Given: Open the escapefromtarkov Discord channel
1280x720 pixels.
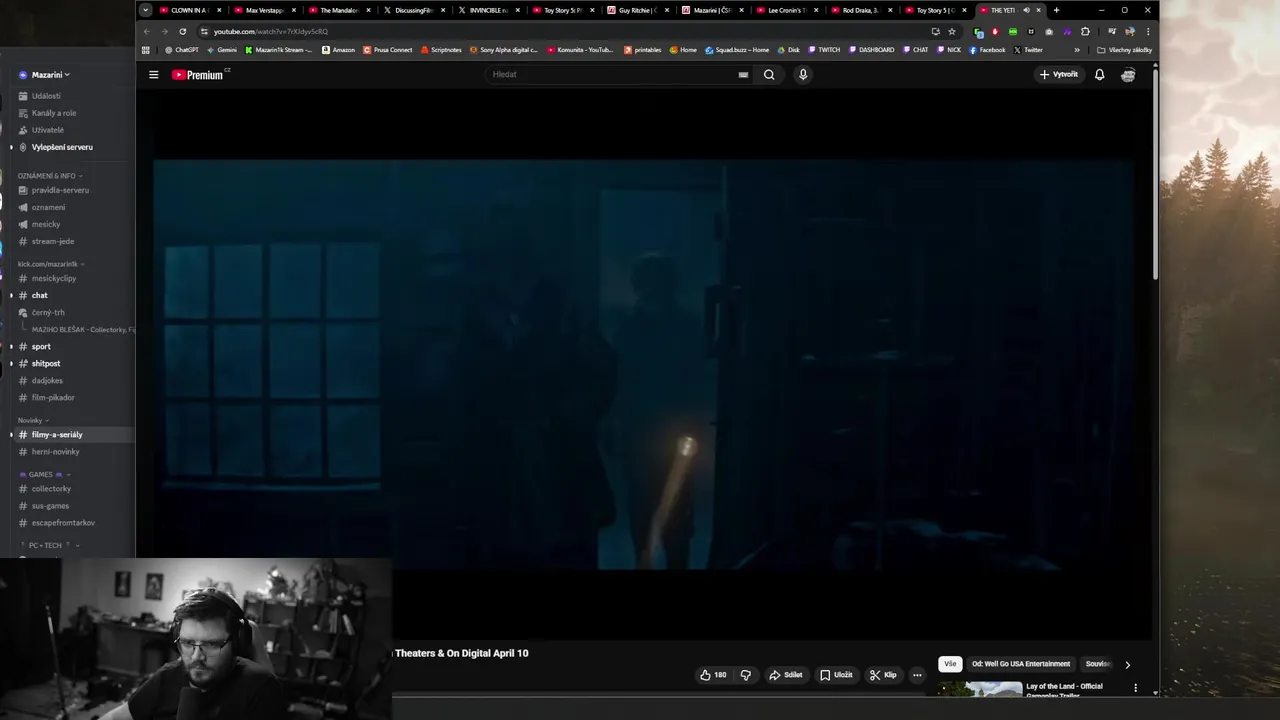Looking at the screenshot, I should pyautogui.click(x=63, y=523).
